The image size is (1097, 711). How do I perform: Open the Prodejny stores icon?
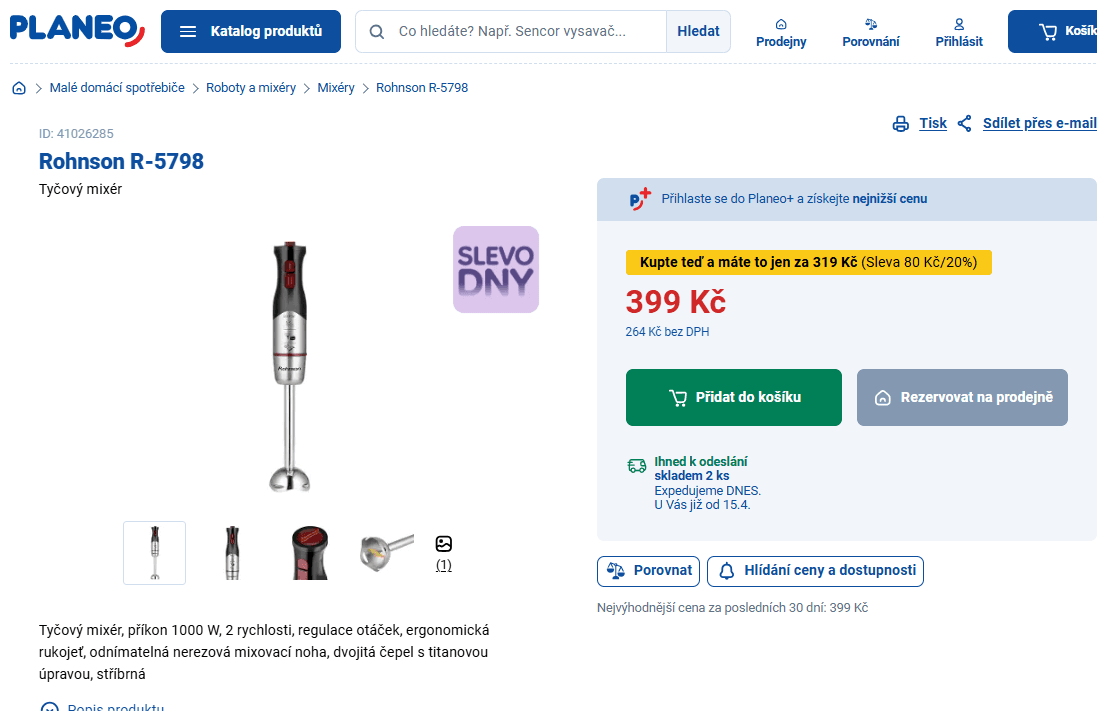[781, 24]
